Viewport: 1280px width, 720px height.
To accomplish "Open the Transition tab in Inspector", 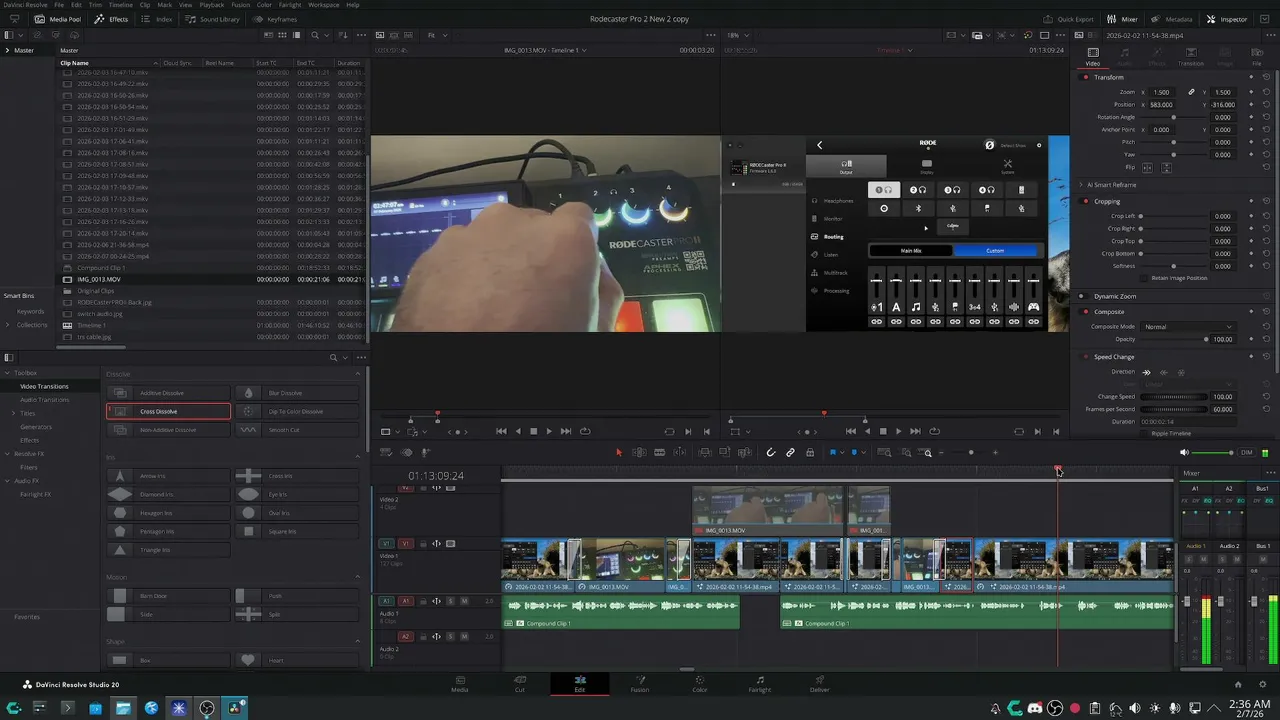I will [1191, 57].
